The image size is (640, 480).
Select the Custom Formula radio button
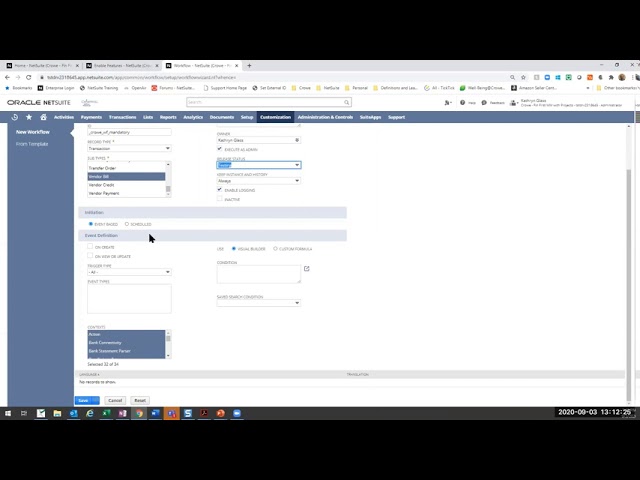tap(275, 249)
